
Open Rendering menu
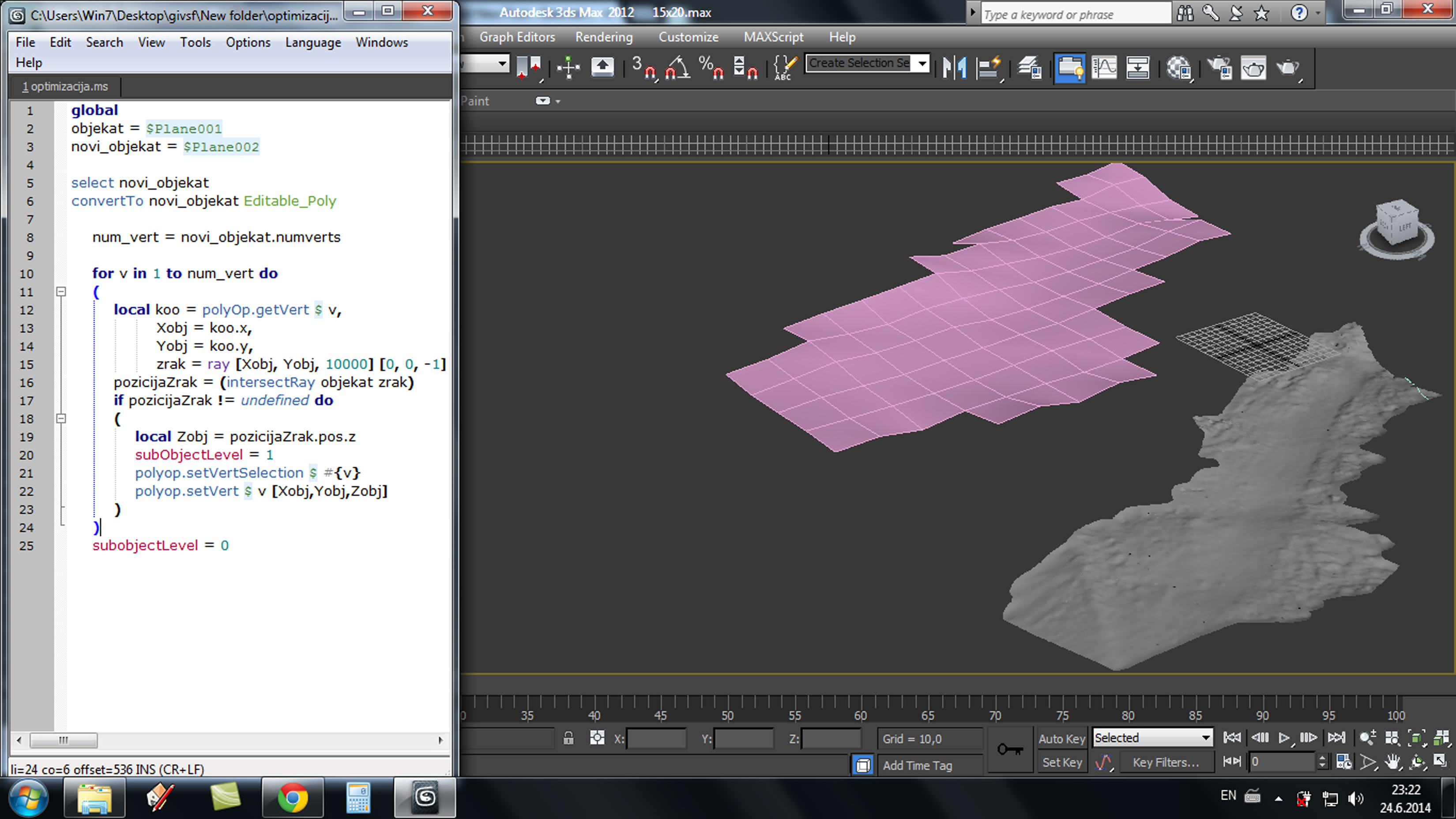(x=604, y=38)
